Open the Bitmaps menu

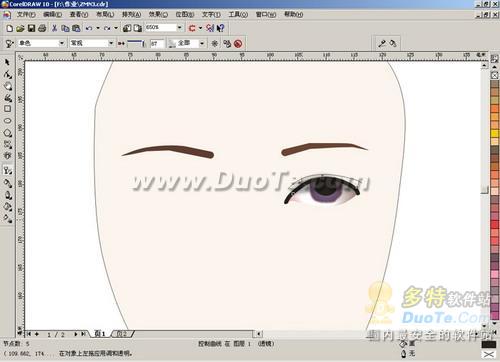[x=185, y=14]
